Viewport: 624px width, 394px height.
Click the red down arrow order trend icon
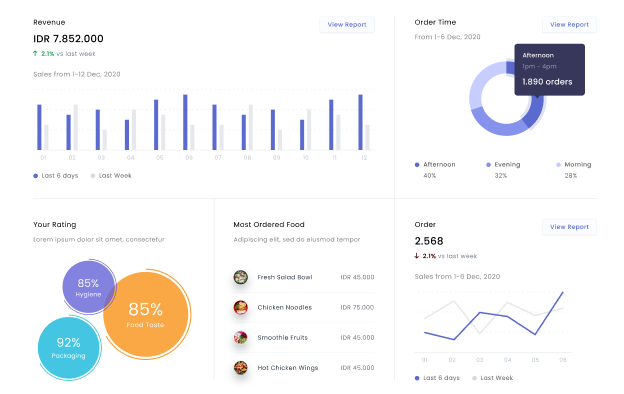point(417,256)
